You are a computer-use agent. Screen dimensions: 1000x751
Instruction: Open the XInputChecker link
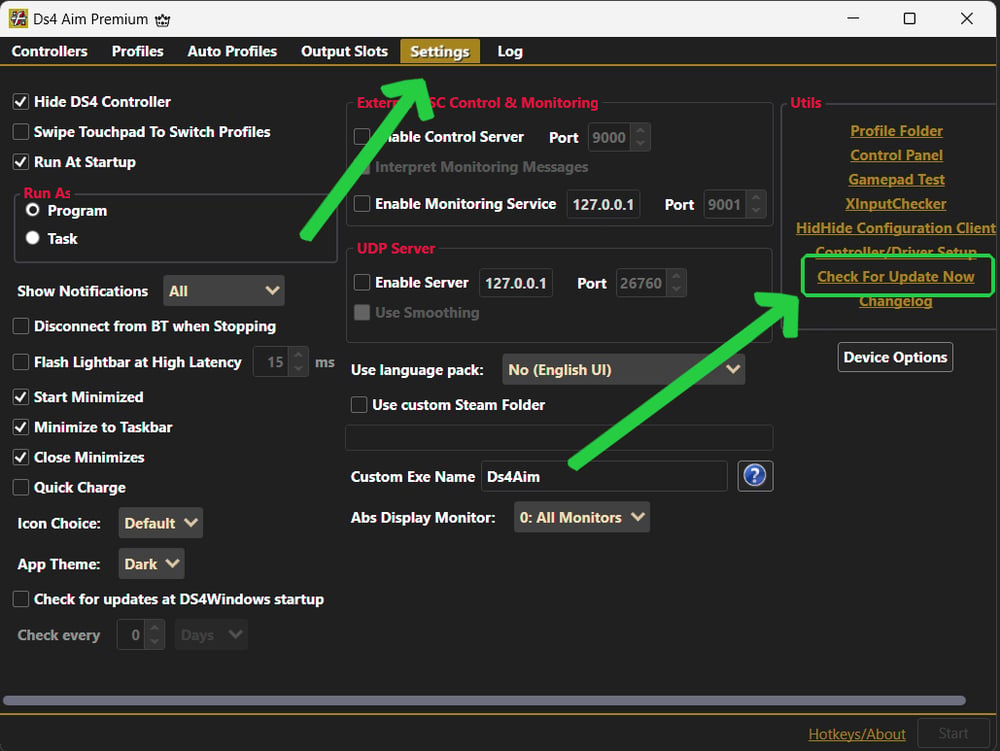(x=896, y=203)
